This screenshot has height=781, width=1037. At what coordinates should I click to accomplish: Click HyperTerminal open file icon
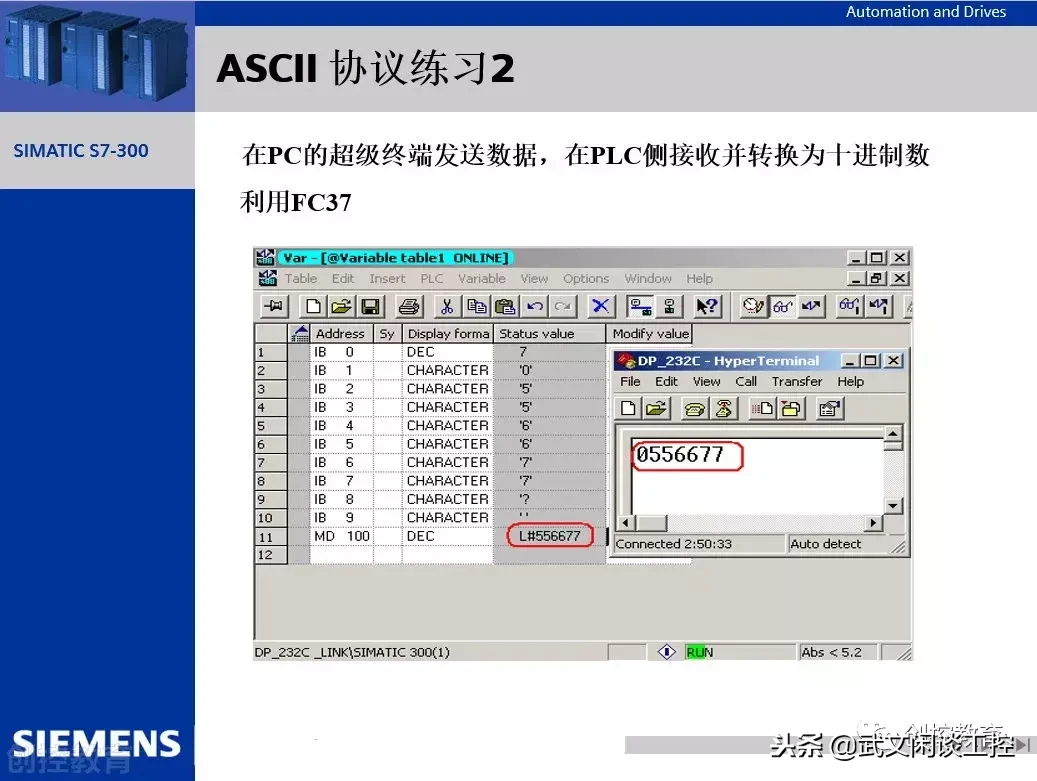(x=656, y=409)
